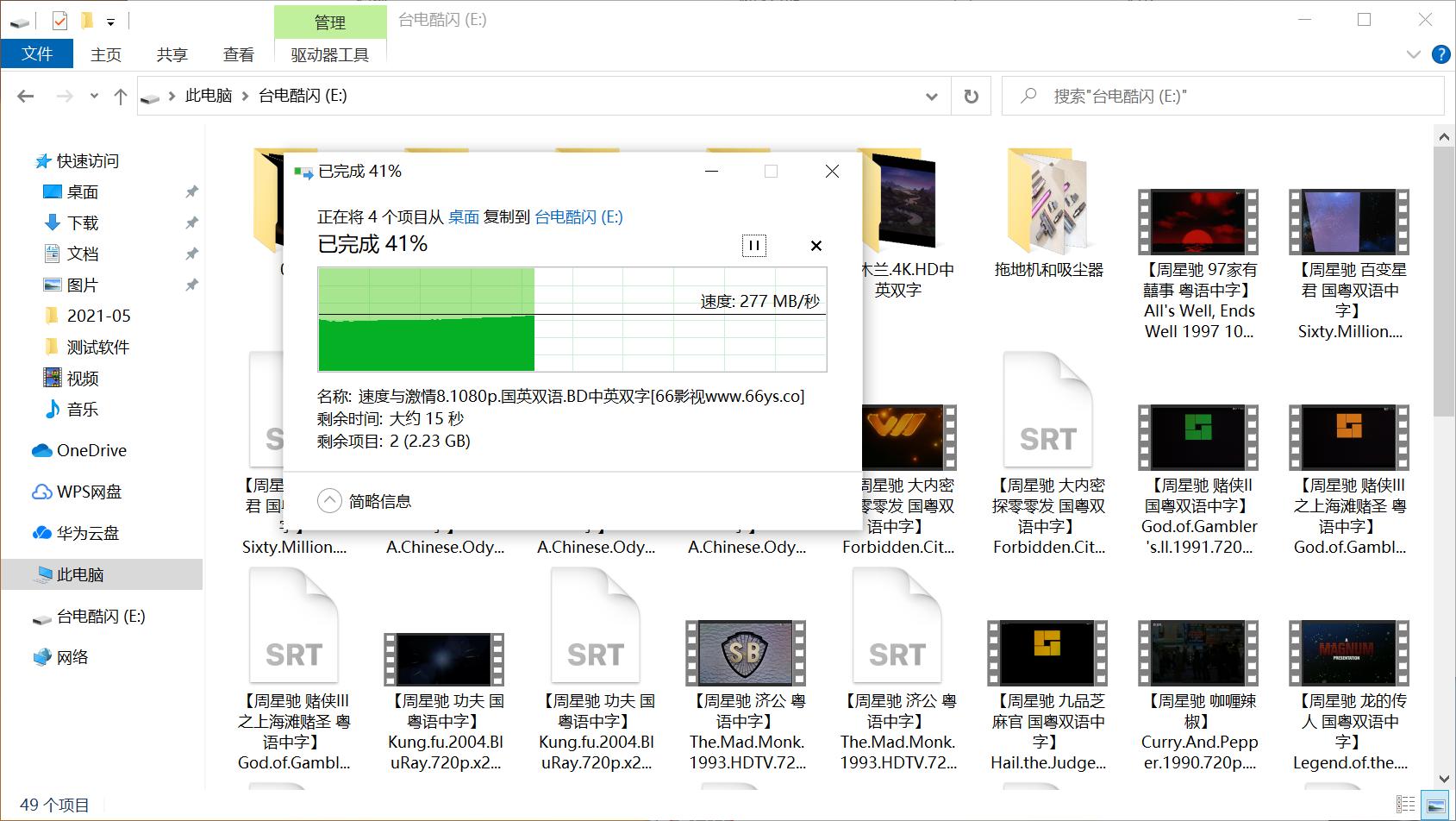This screenshot has width=1456, height=821.
Task: Open the 查看 ribbon tab
Action: [x=238, y=54]
